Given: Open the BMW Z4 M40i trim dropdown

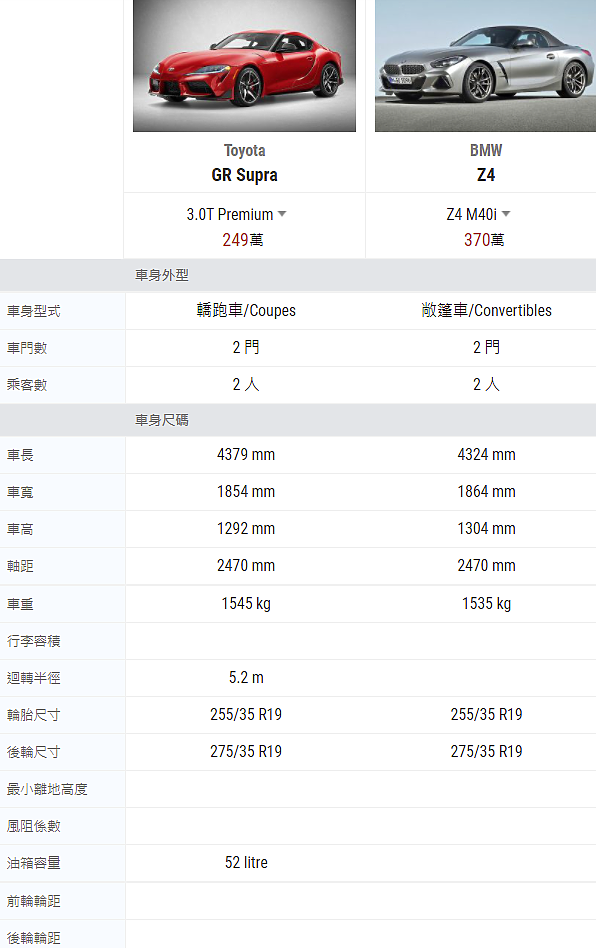Looking at the screenshot, I should point(478,215).
